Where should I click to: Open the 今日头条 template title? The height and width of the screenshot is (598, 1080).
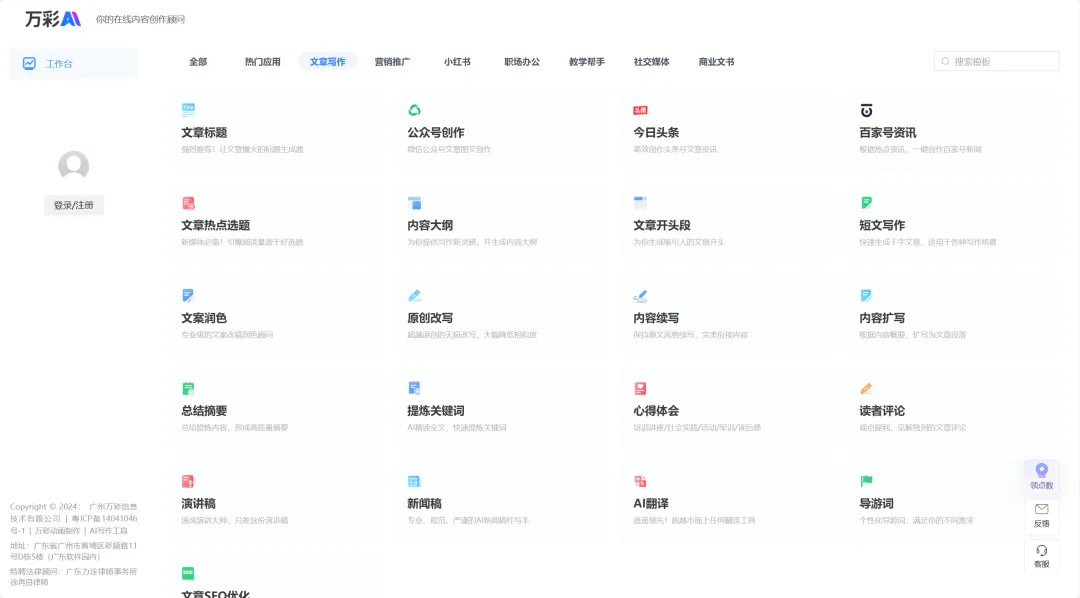[x=656, y=132]
